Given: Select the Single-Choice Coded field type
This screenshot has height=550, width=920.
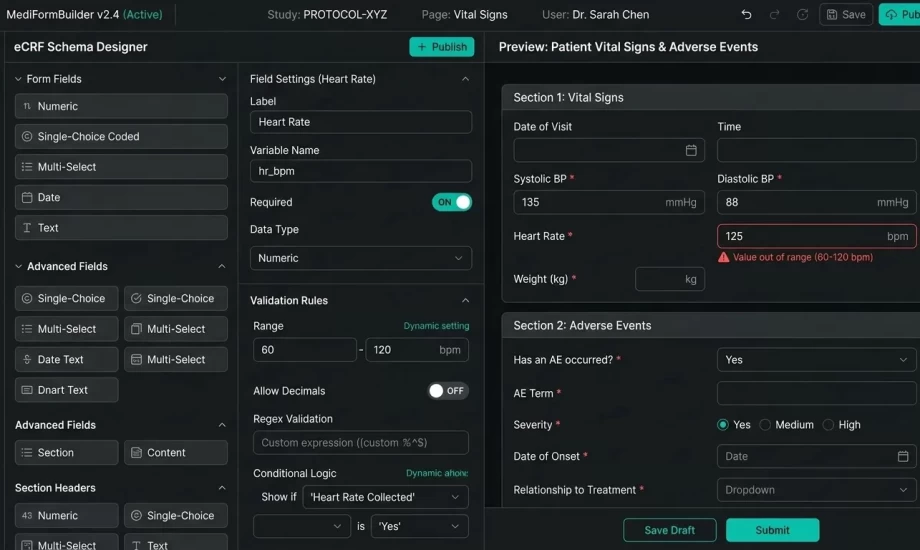Looking at the screenshot, I should point(121,136).
